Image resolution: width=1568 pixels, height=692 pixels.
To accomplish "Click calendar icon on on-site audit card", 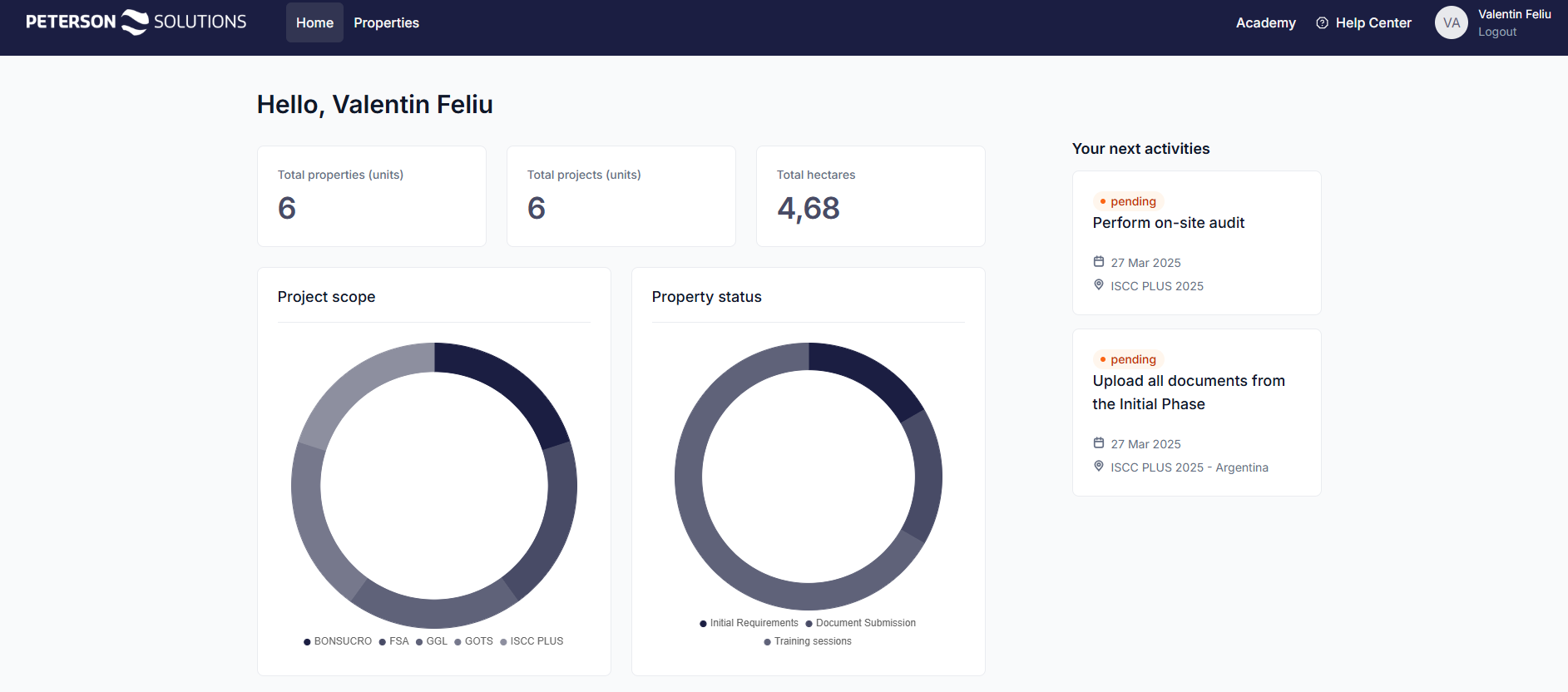I will 1099,262.
